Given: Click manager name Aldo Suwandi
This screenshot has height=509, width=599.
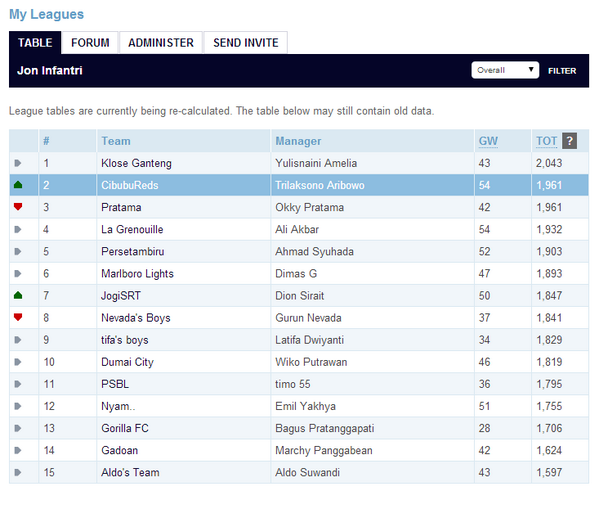Looking at the screenshot, I should click(307, 473).
